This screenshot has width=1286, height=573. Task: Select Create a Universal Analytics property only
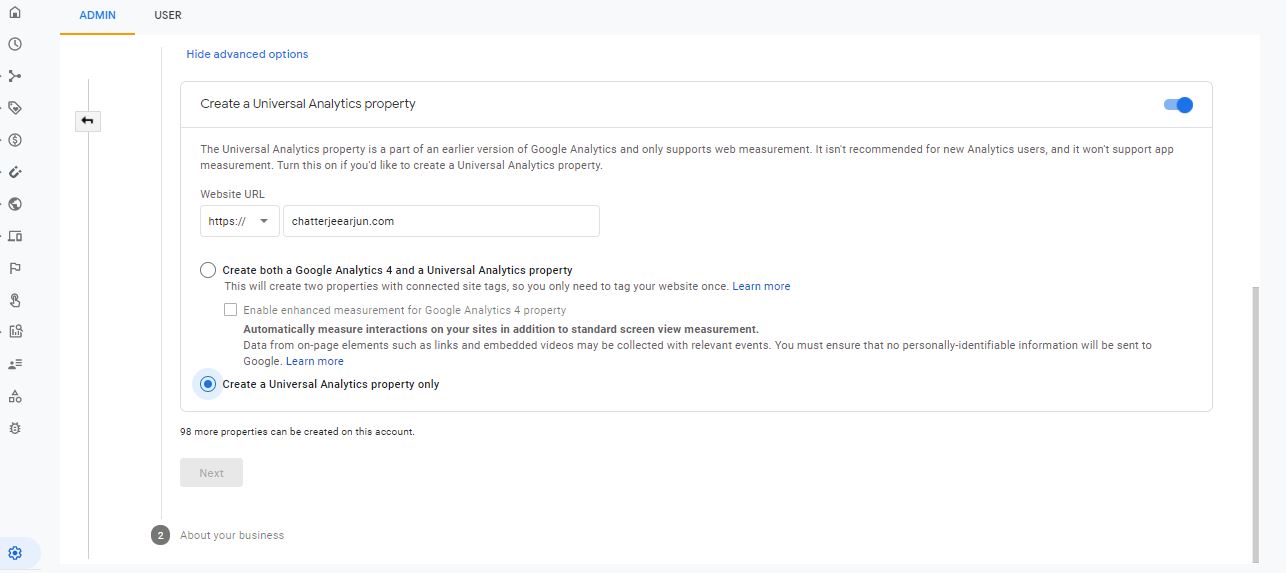click(208, 384)
